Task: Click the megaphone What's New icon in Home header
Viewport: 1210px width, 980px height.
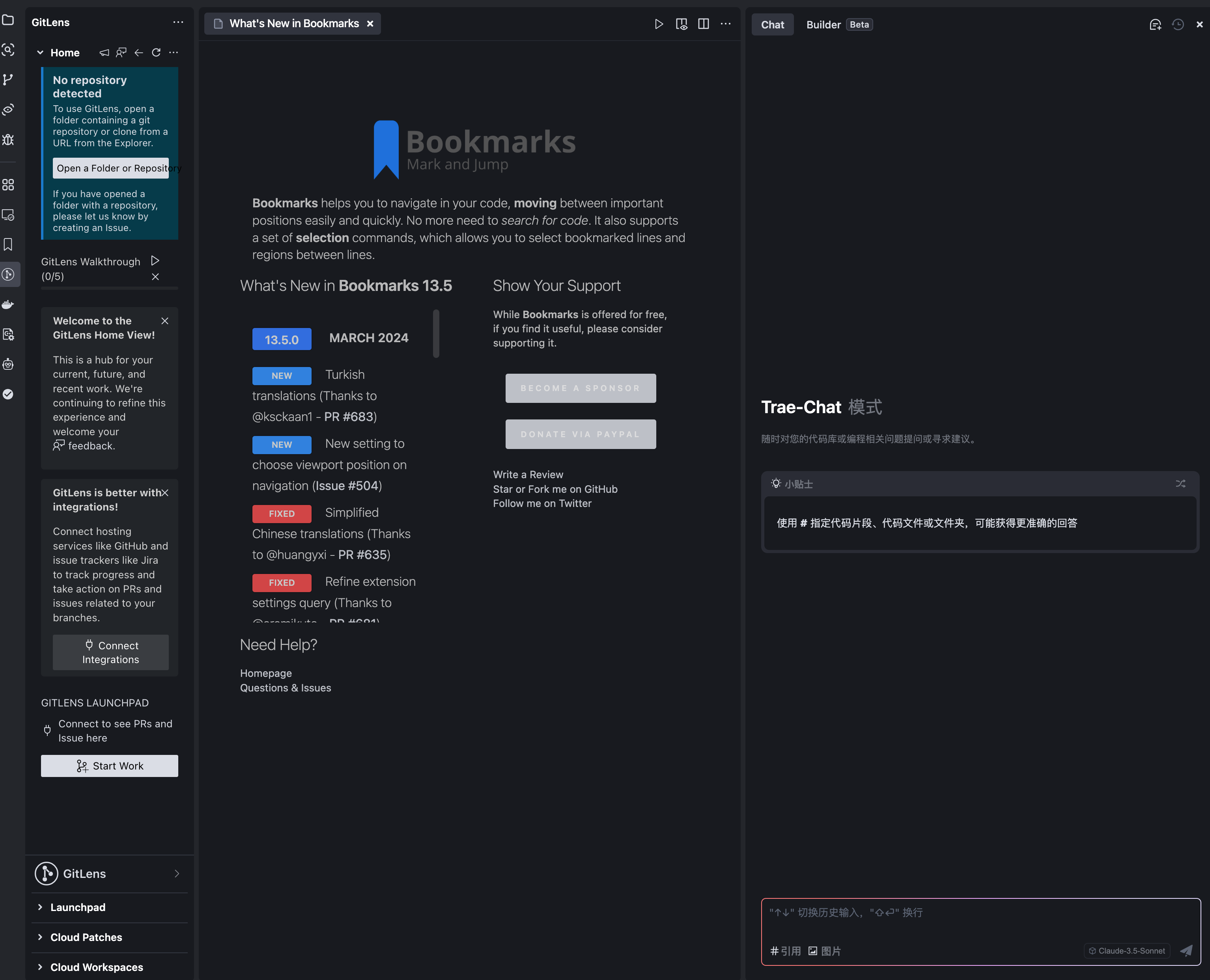Action: [x=104, y=52]
